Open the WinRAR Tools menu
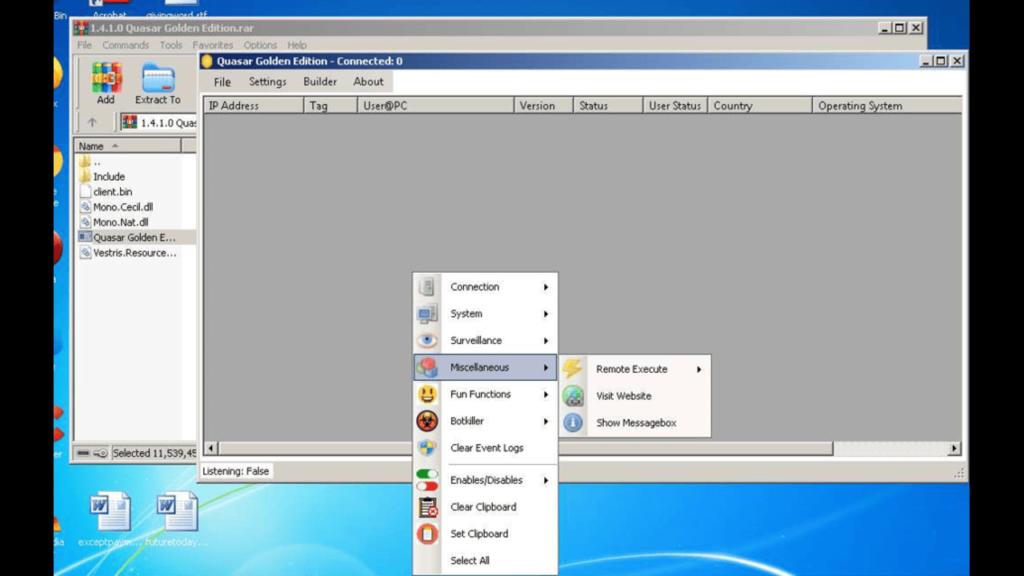1024x576 pixels. (171, 45)
